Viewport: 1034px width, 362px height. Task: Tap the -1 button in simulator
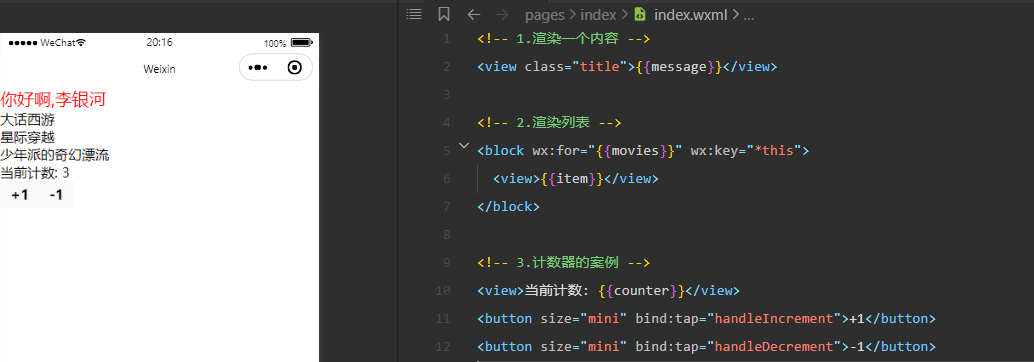[56, 195]
